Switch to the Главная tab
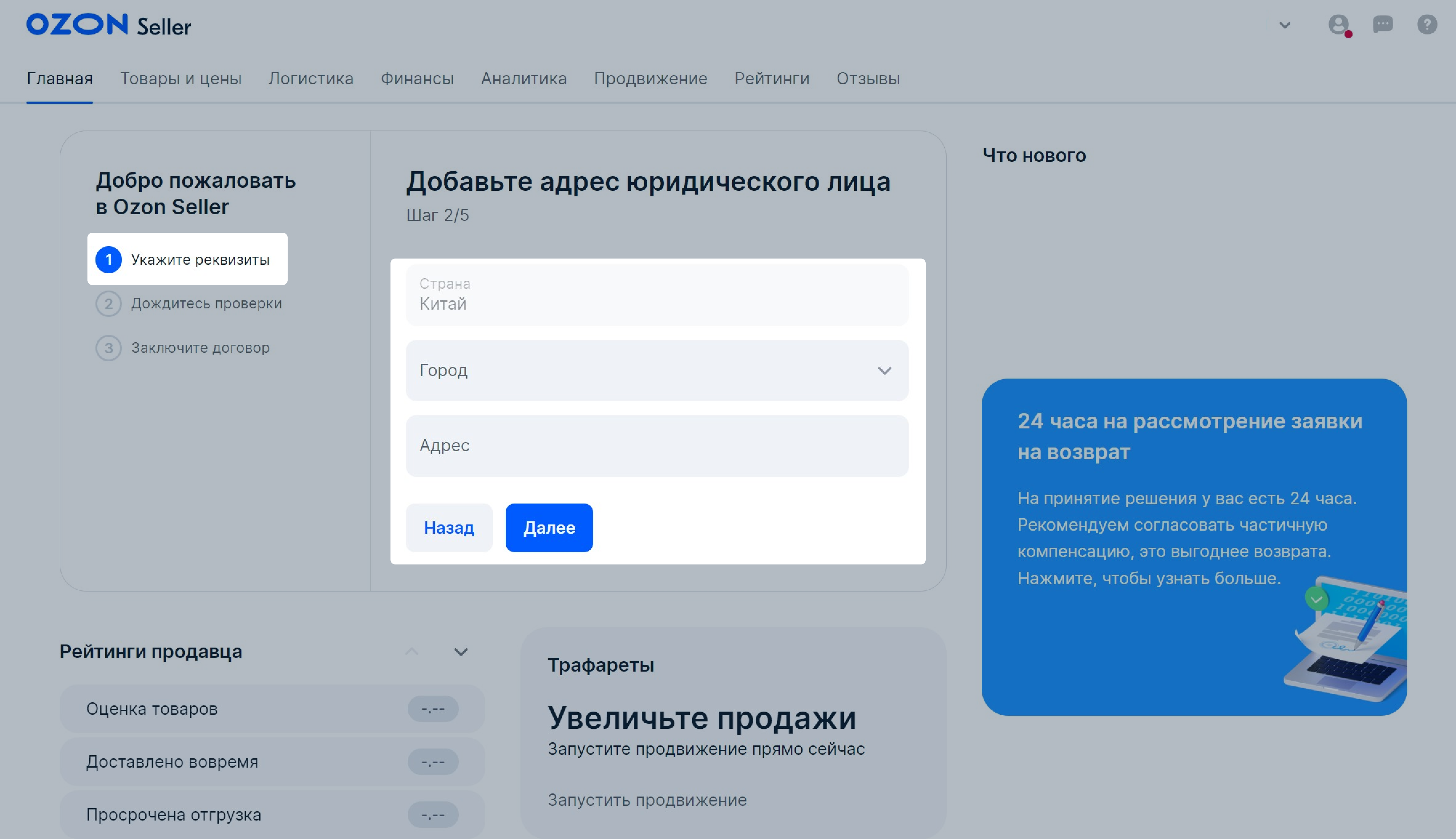 pyautogui.click(x=59, y=78)
